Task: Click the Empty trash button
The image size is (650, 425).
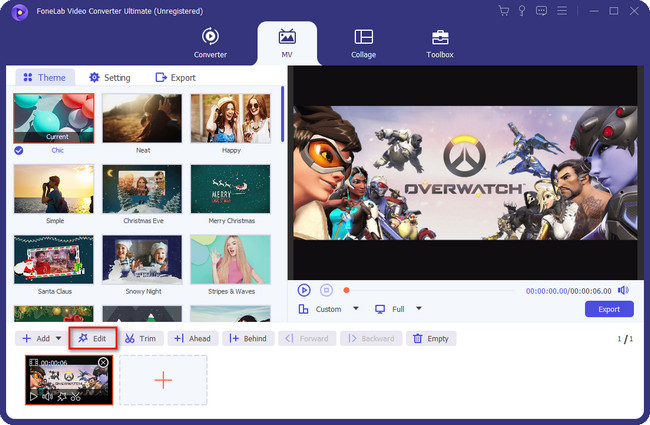Action: tap(431, 338)
